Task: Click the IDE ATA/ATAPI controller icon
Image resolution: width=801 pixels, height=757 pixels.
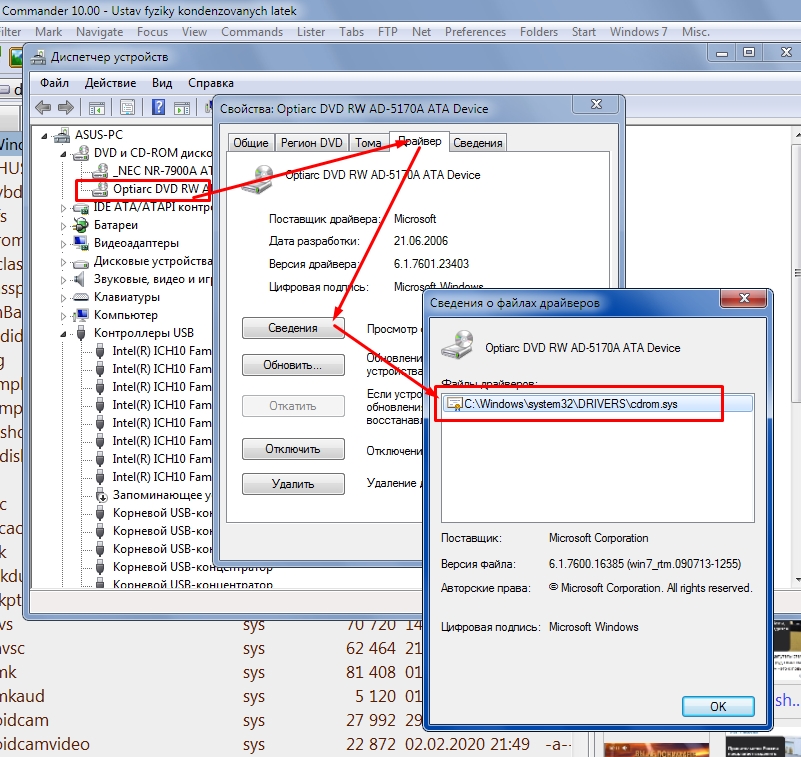Action: tap(80, 207)
